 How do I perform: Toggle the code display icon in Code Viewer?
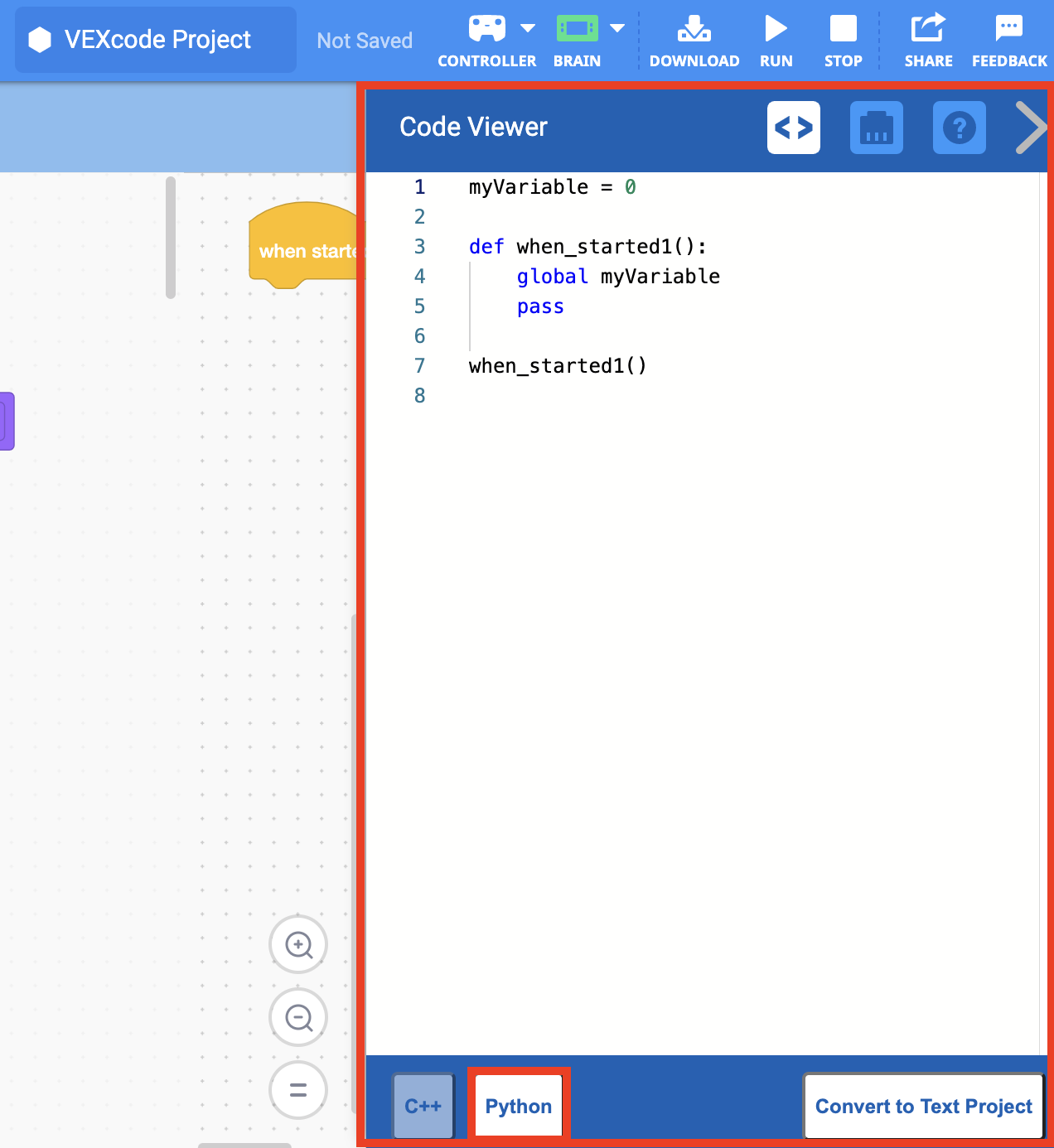click(x=793, y=128)
